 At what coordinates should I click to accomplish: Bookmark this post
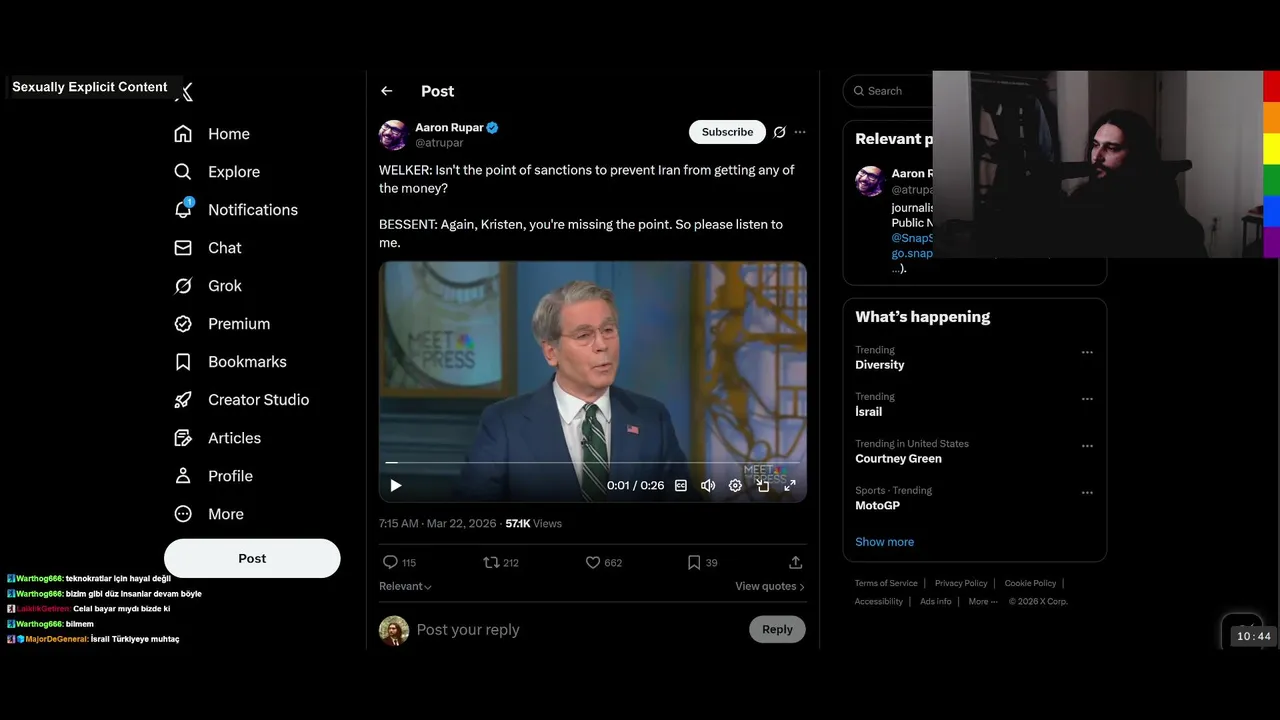[694, 563]
